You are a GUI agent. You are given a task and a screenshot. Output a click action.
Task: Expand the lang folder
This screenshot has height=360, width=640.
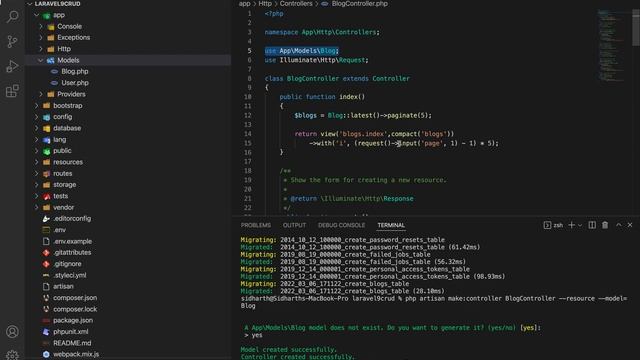coord(59,140)
